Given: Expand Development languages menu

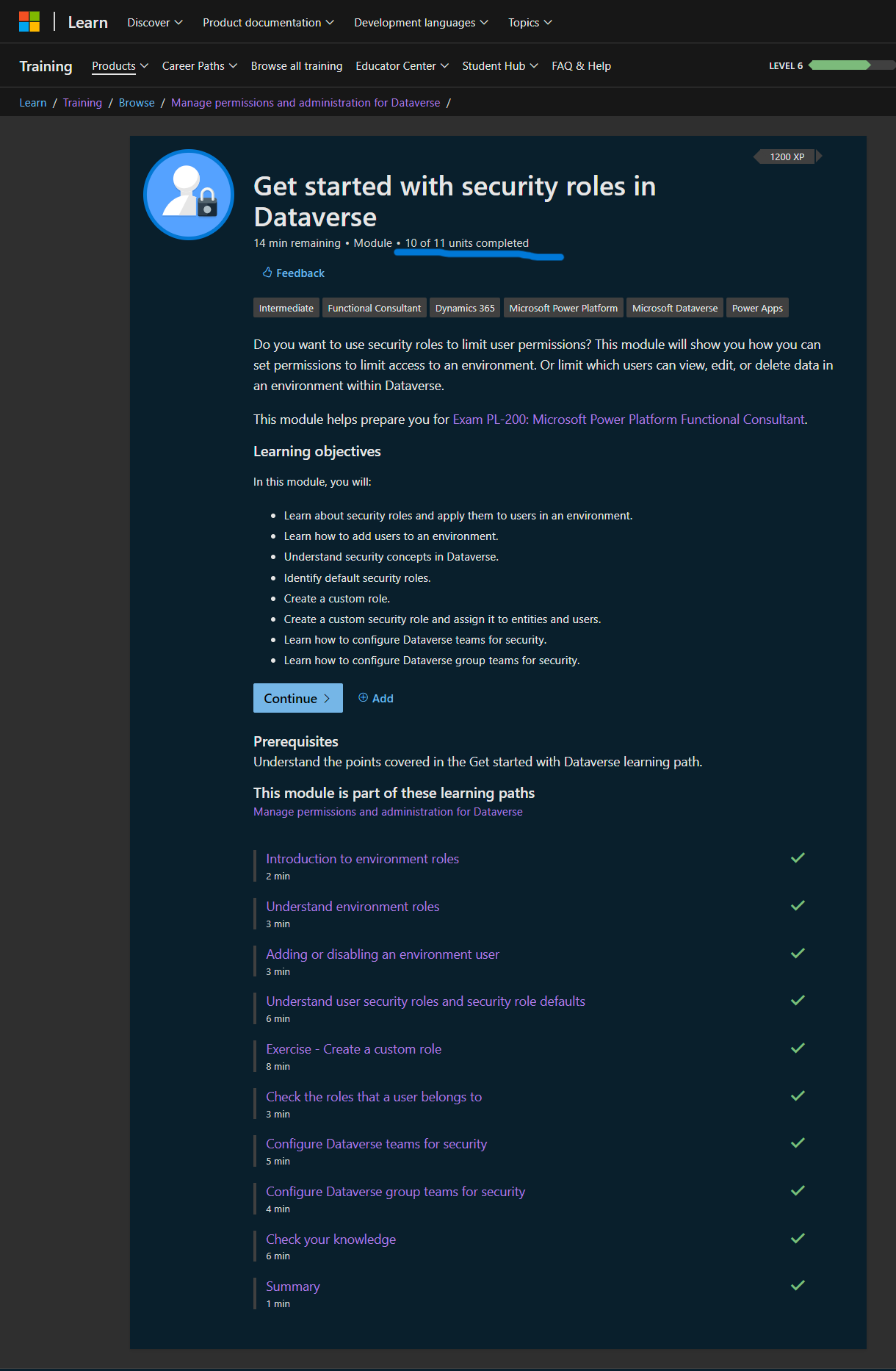Looking at the screenshot, I should click(422, 23).
